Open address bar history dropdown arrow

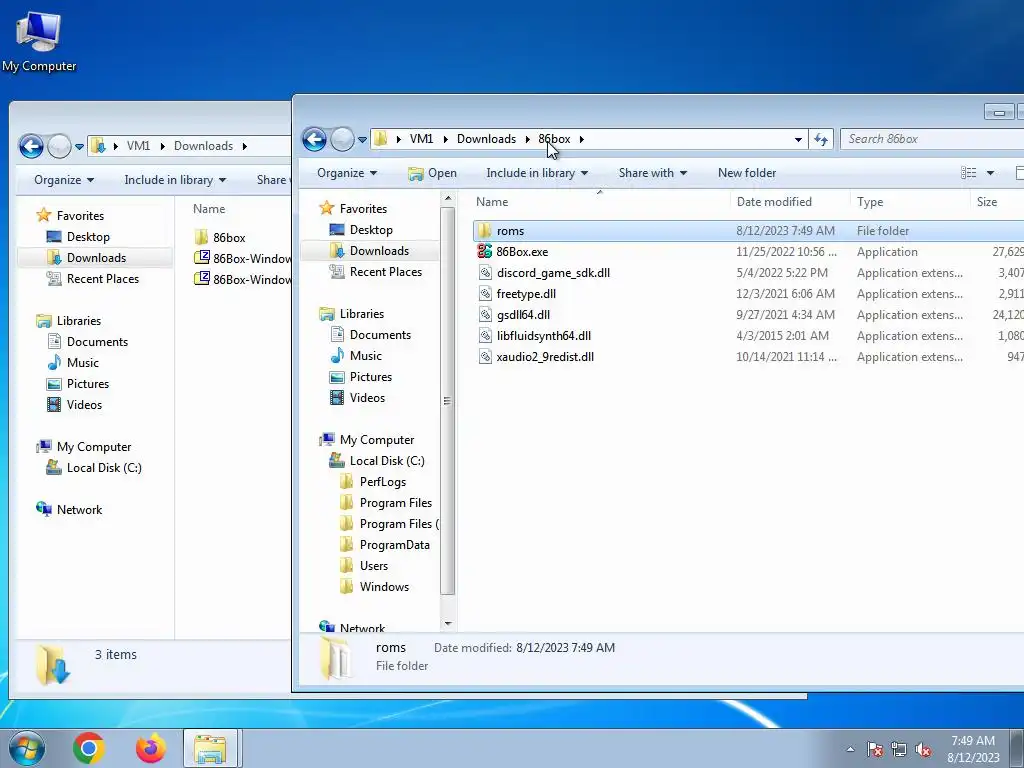click(x=798, y=139)
